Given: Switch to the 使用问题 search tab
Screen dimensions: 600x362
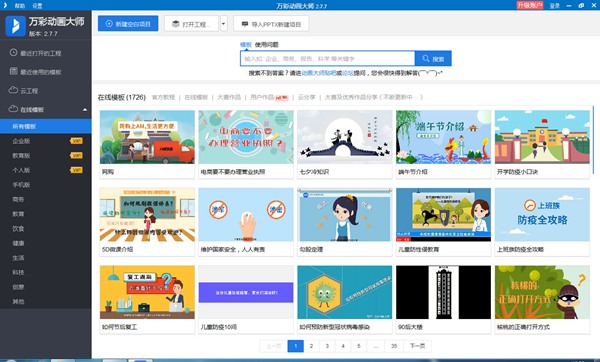Looking at the screenshot, I should point(267,44).
